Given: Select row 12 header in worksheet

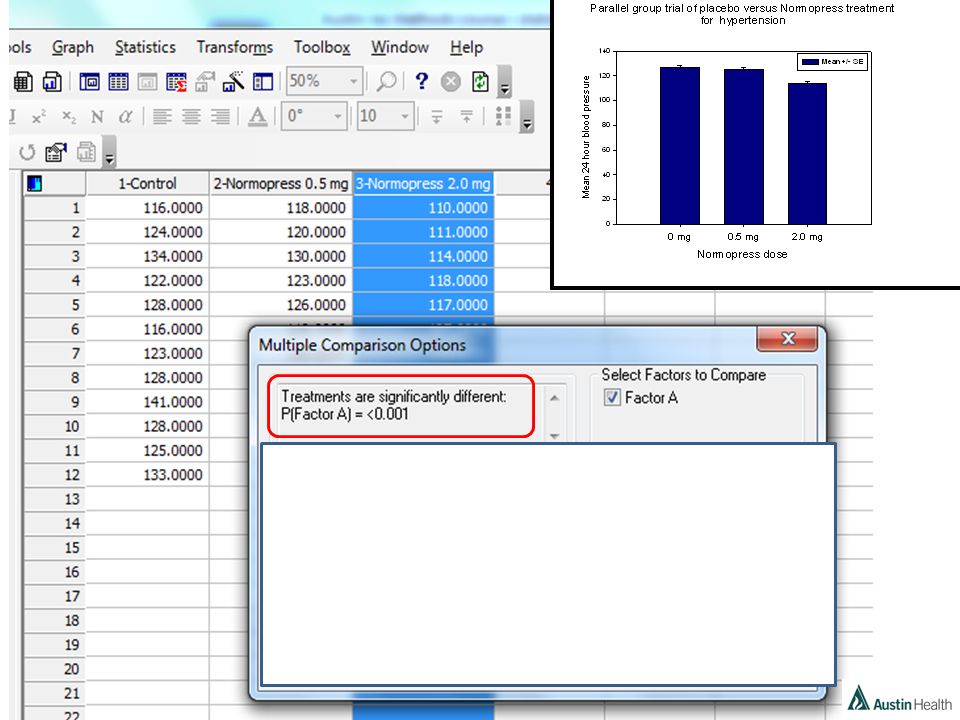Looking at the screenshot, I should click(54, 474).
